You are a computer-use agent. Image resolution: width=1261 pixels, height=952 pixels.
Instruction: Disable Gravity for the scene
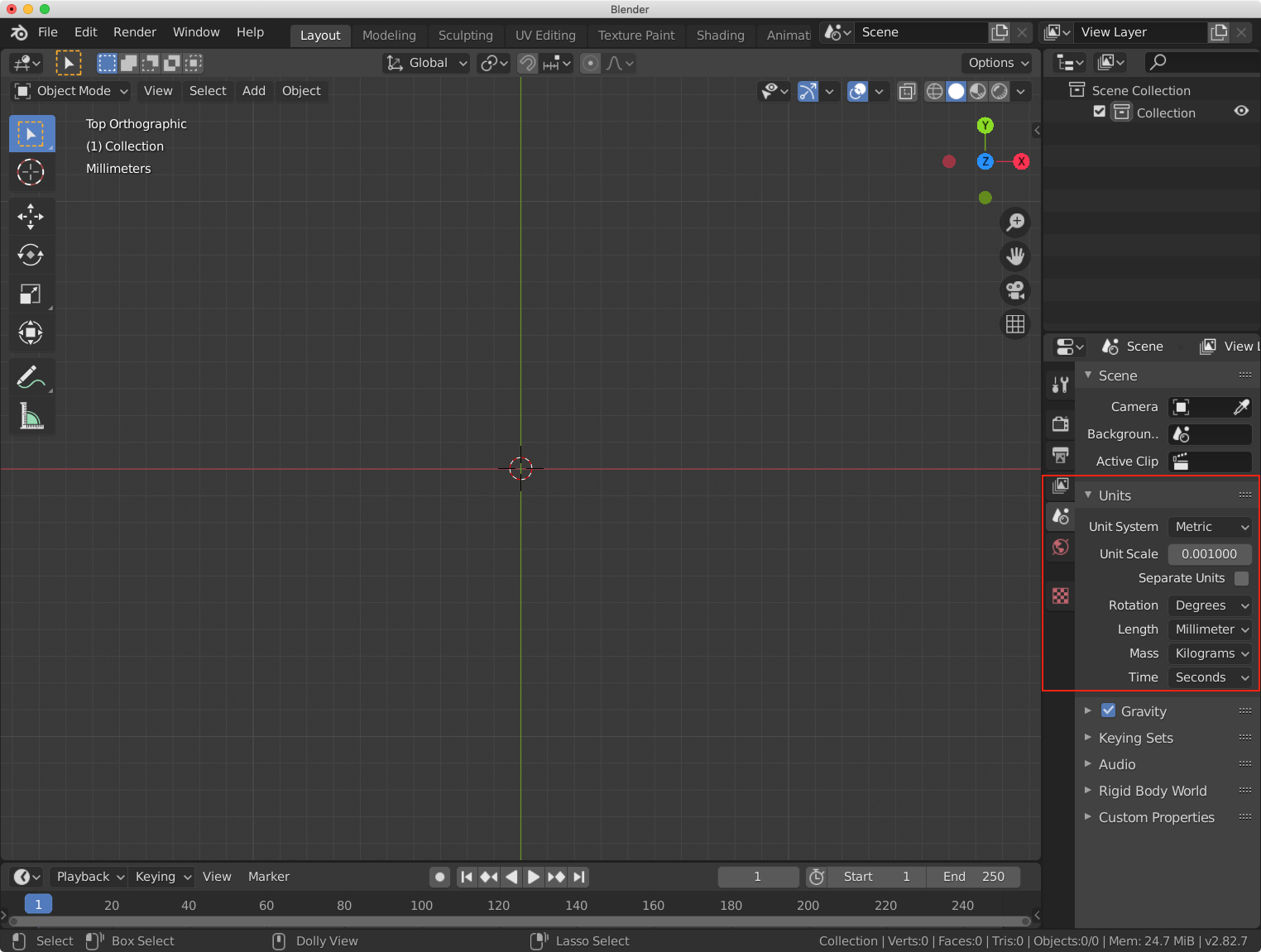pyautogui.click(x=1108, y=710)
